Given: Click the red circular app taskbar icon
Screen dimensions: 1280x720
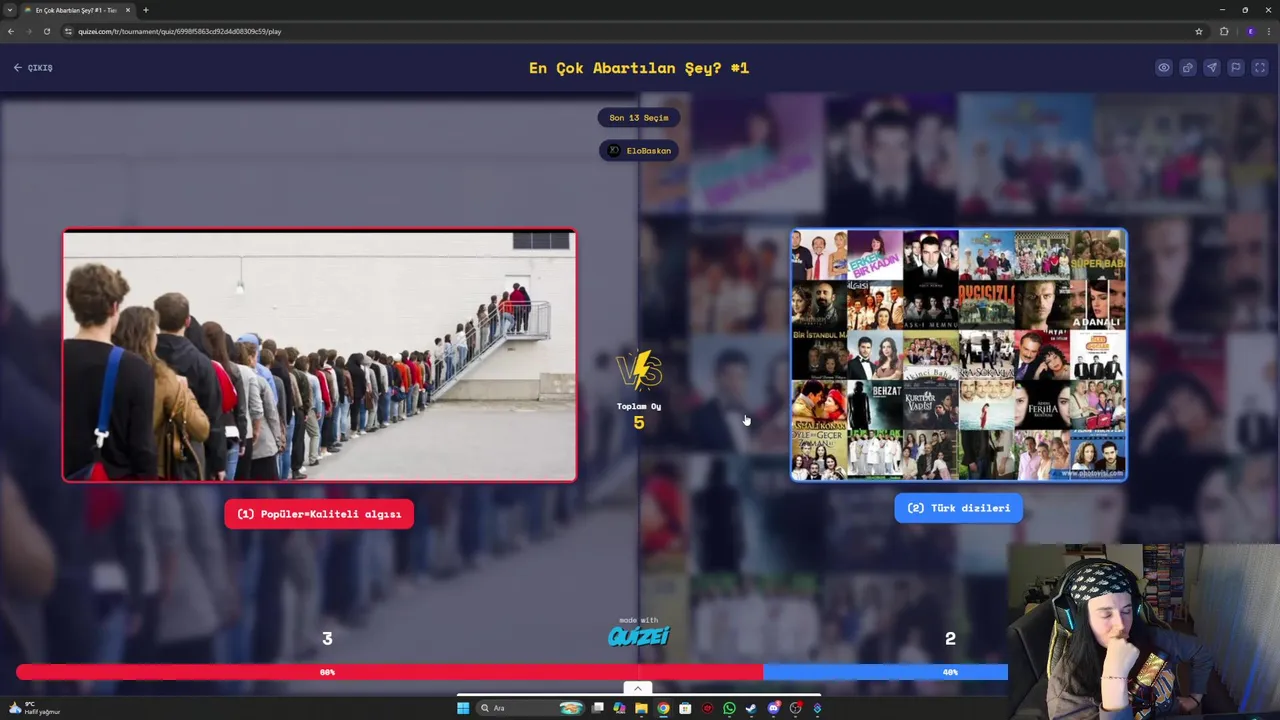Looking at the screenshot, I should (707, 708).
